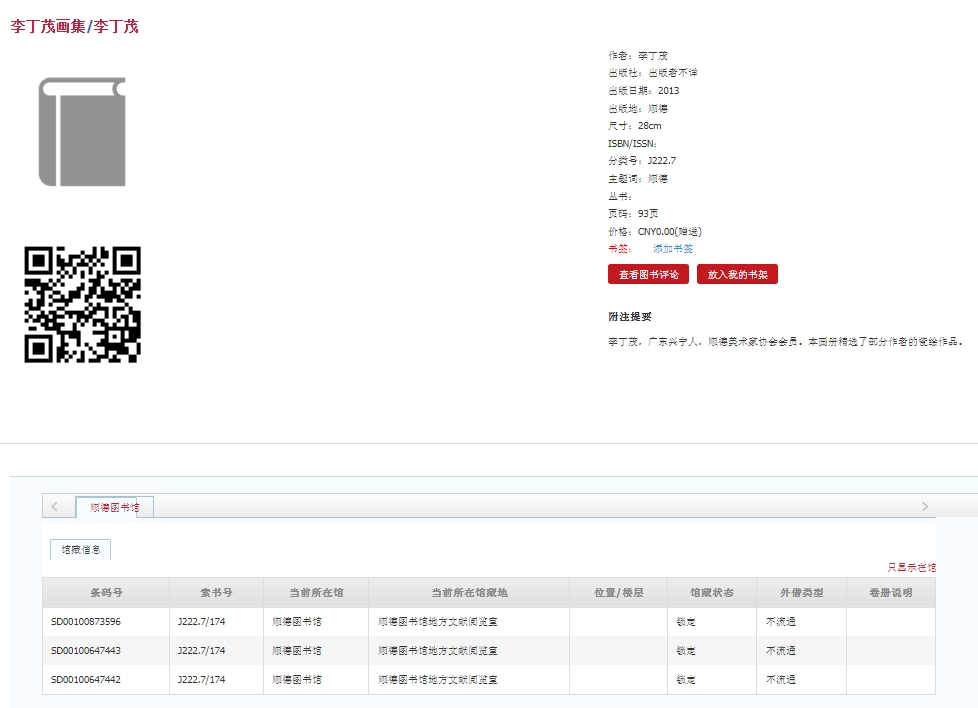The image size is (978, 708).
Task: Select barcode SD00100873596
Action: (x=86, y=622)
